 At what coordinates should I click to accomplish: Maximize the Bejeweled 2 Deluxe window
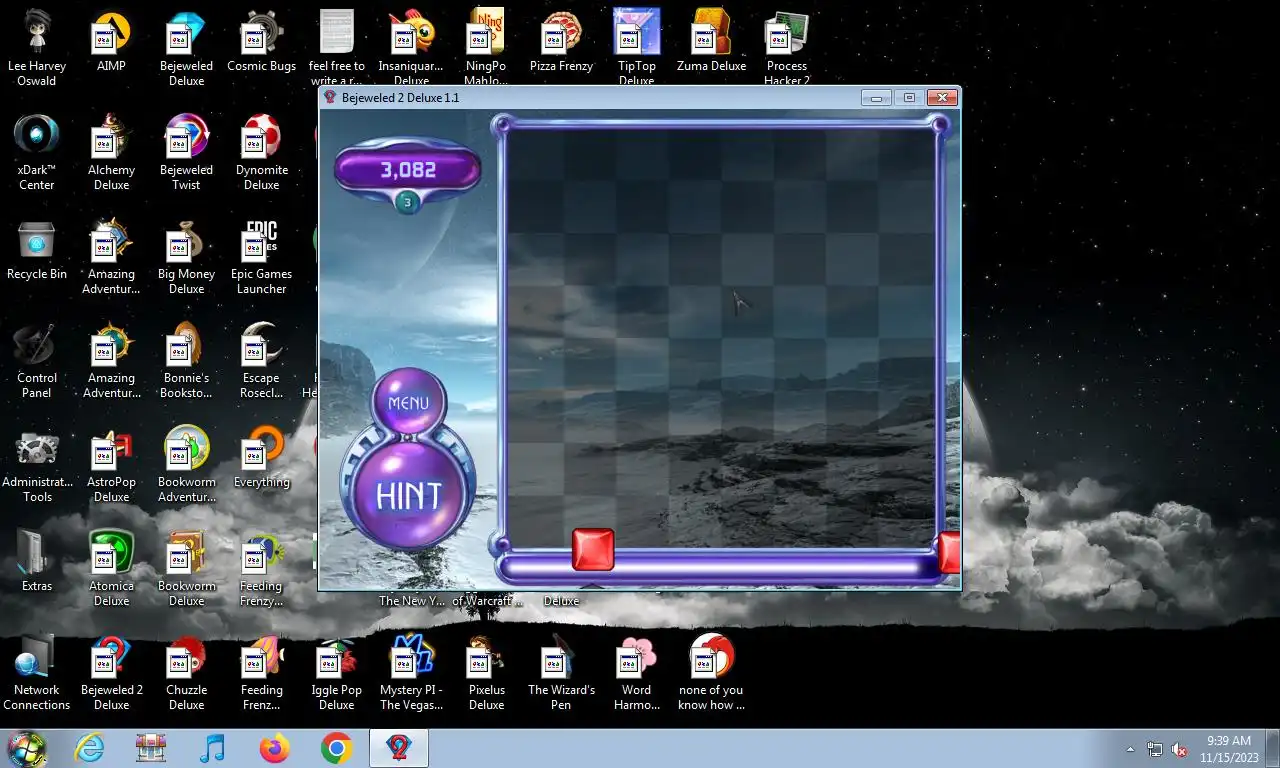(909, 98)
